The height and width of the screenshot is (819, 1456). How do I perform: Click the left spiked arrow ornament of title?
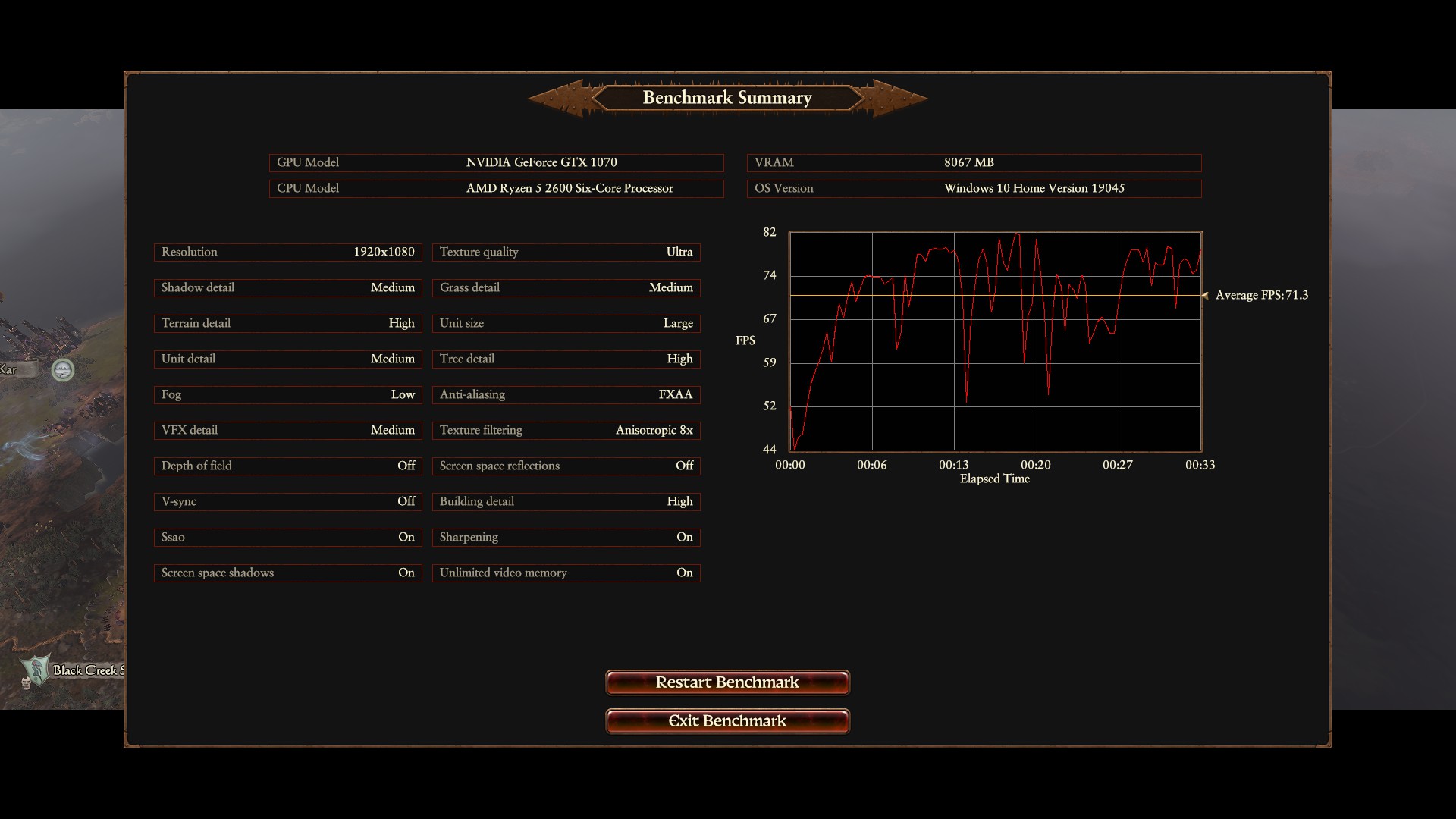click(x=559, y=99)
